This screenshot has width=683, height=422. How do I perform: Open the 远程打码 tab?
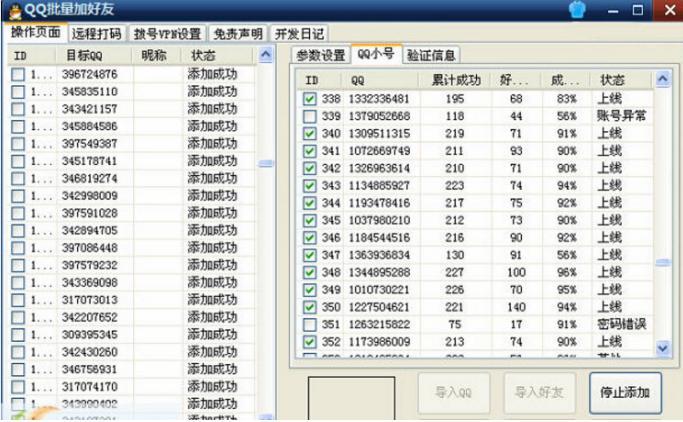(x=96, y=34)
